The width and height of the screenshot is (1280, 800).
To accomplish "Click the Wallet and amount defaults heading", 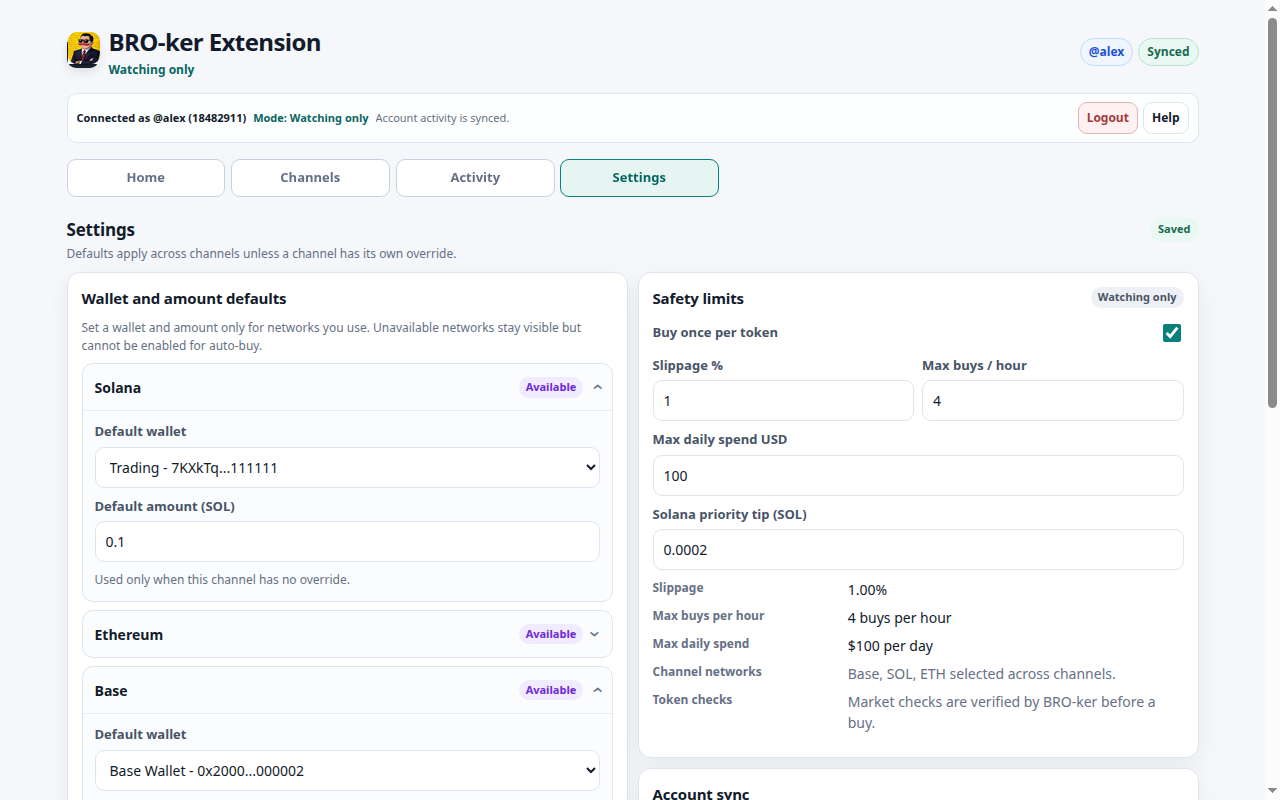I will pyautogui.click(x=184, y=299).
